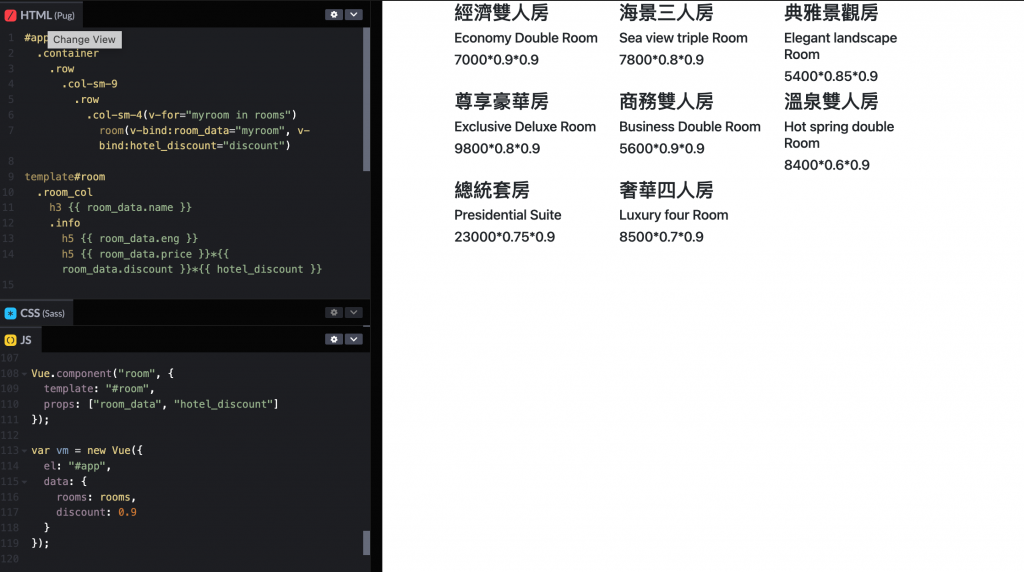Click price '23000*0.75*0.9'
Screen dimensions: 1024x572
click(x=504, y=237)
